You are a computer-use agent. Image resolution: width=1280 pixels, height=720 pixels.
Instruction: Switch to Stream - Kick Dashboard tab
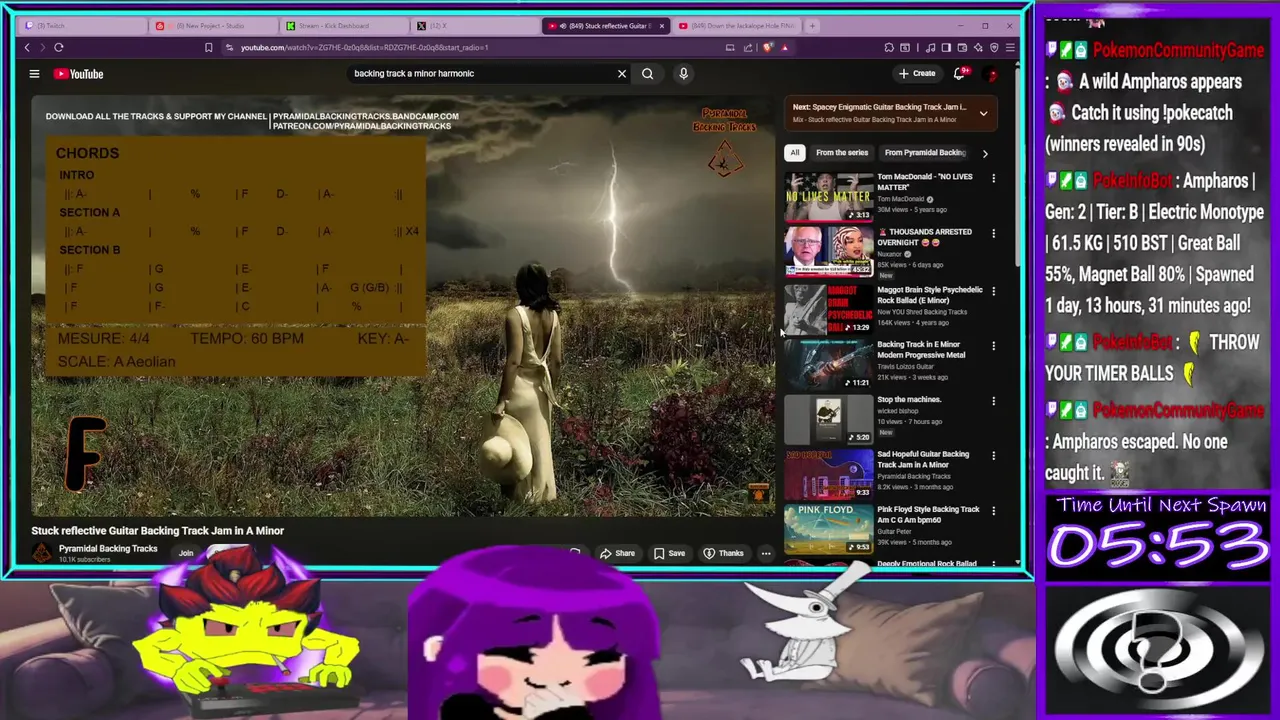click(x=343, y=25)
